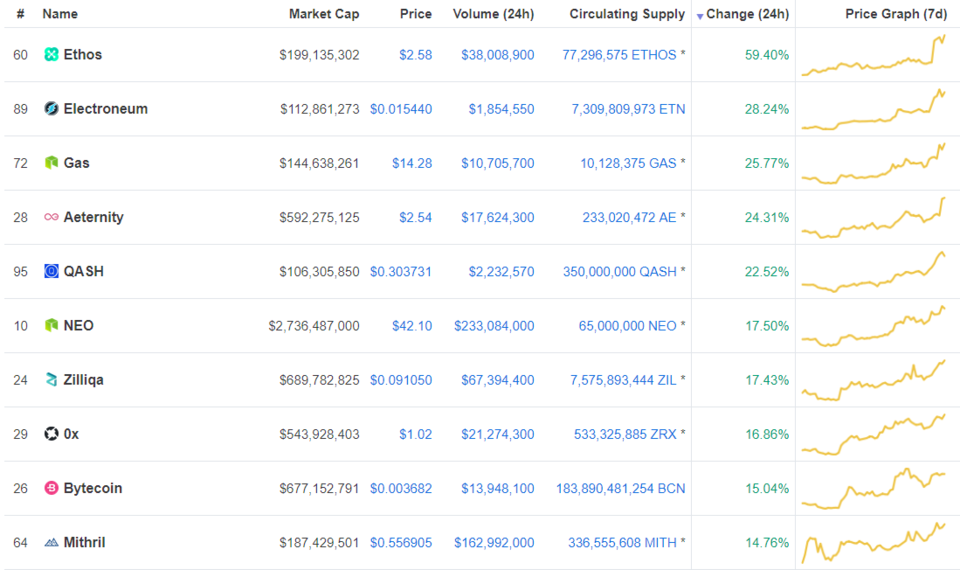Viewport: 960px width, 570px height.
Task: Click the QASH coin logo icon
Action: point(51,271)
